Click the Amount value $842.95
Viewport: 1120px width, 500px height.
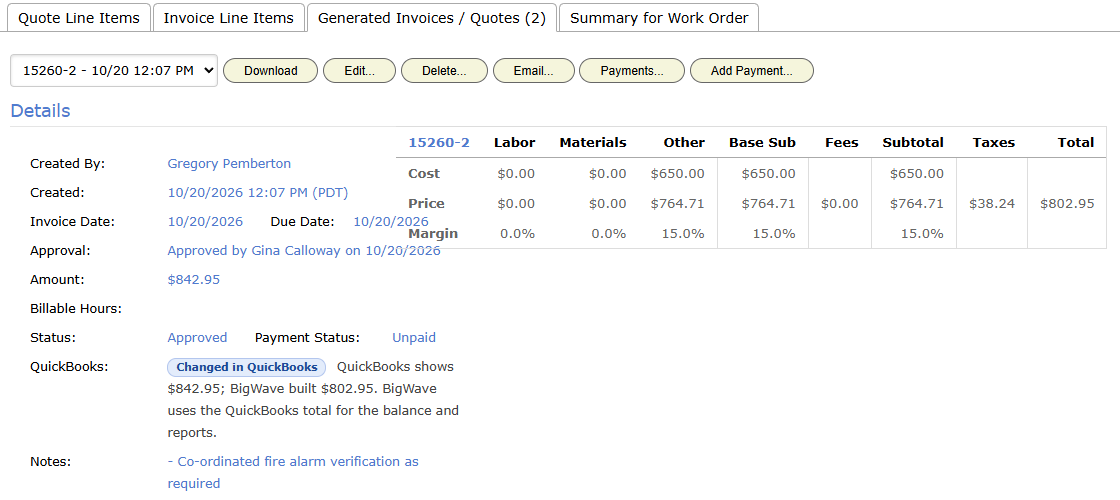(194, 280)
